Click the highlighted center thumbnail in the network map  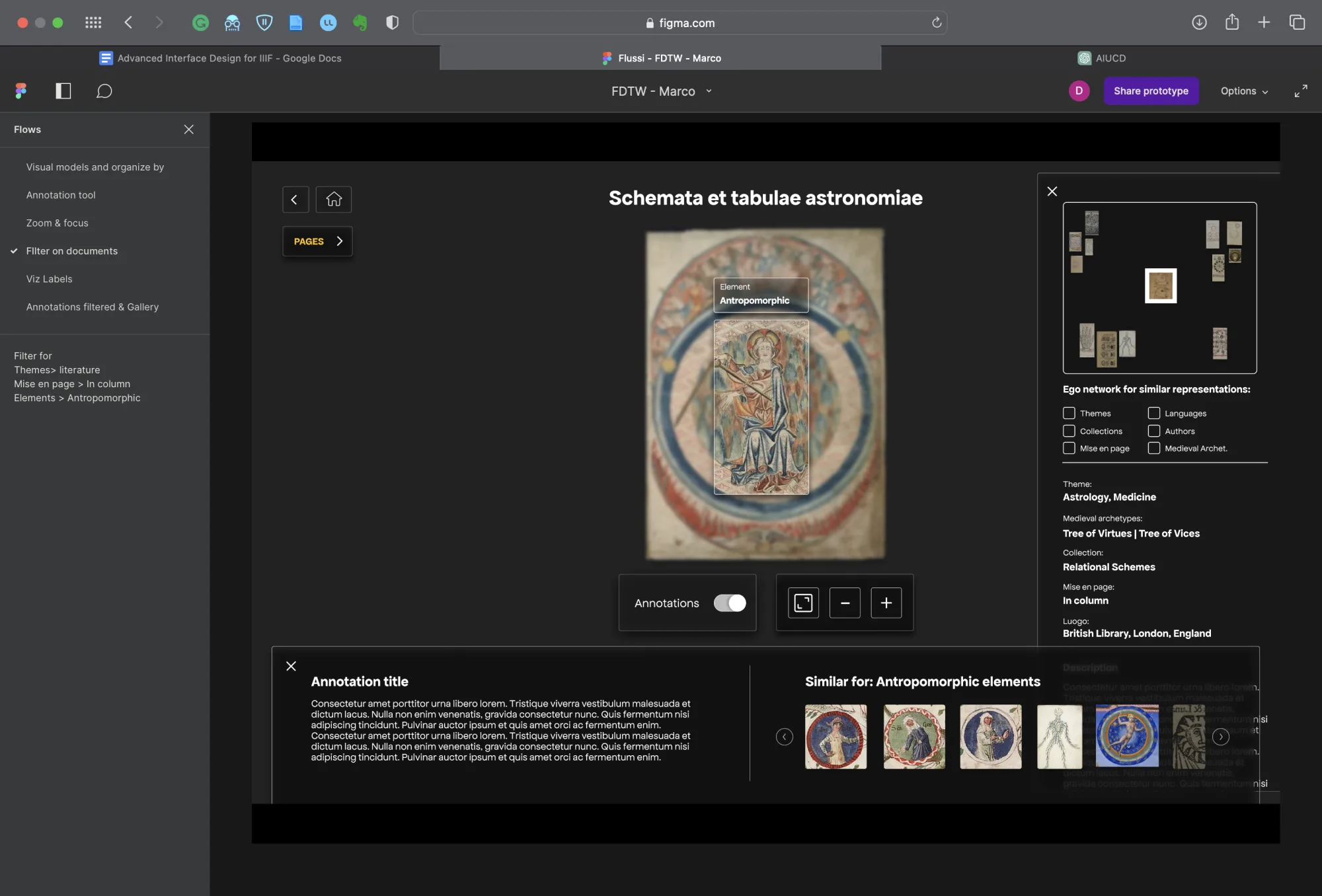tap(1161, 285)
